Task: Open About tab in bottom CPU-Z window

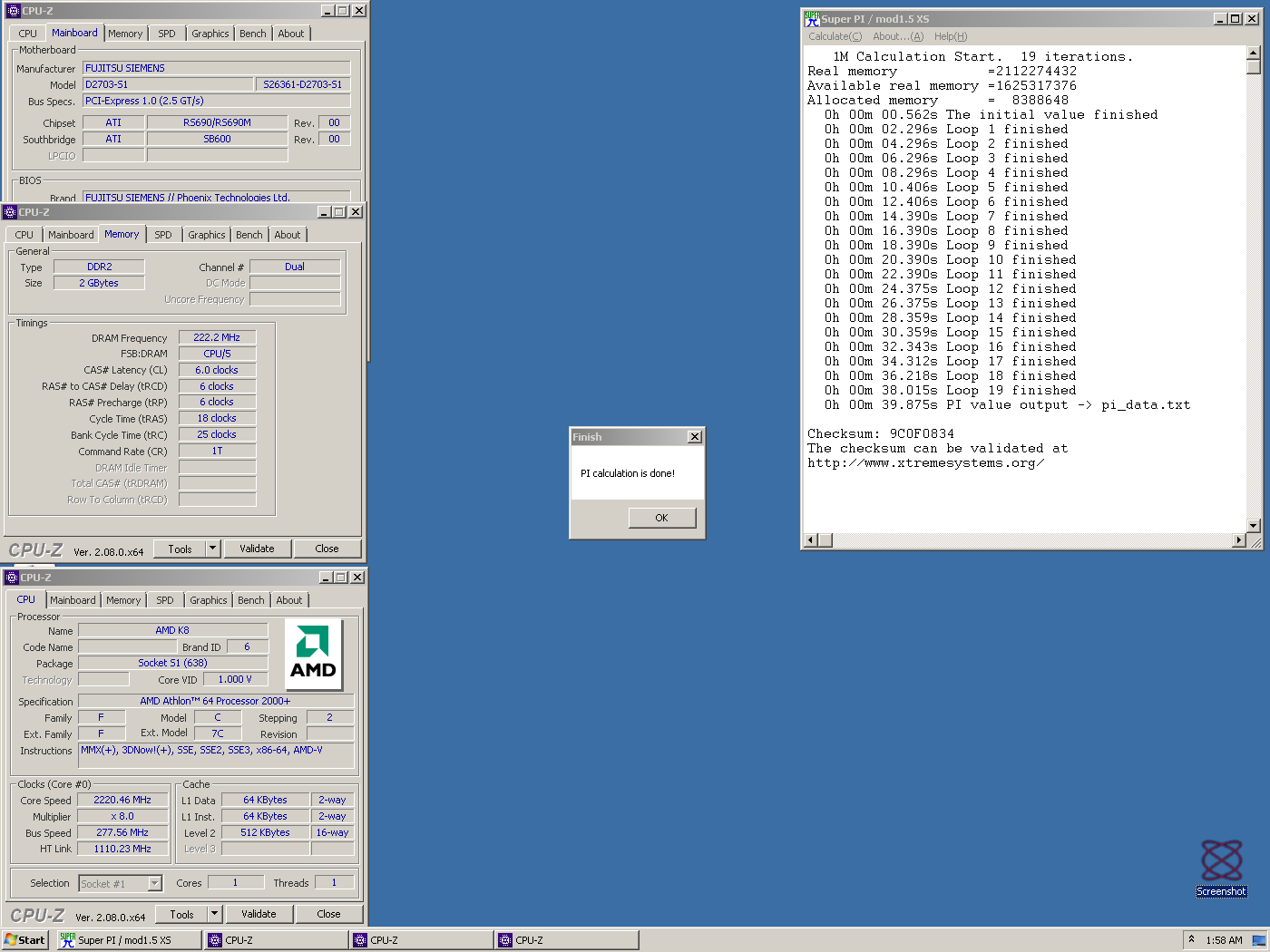Action: (289, 600)
